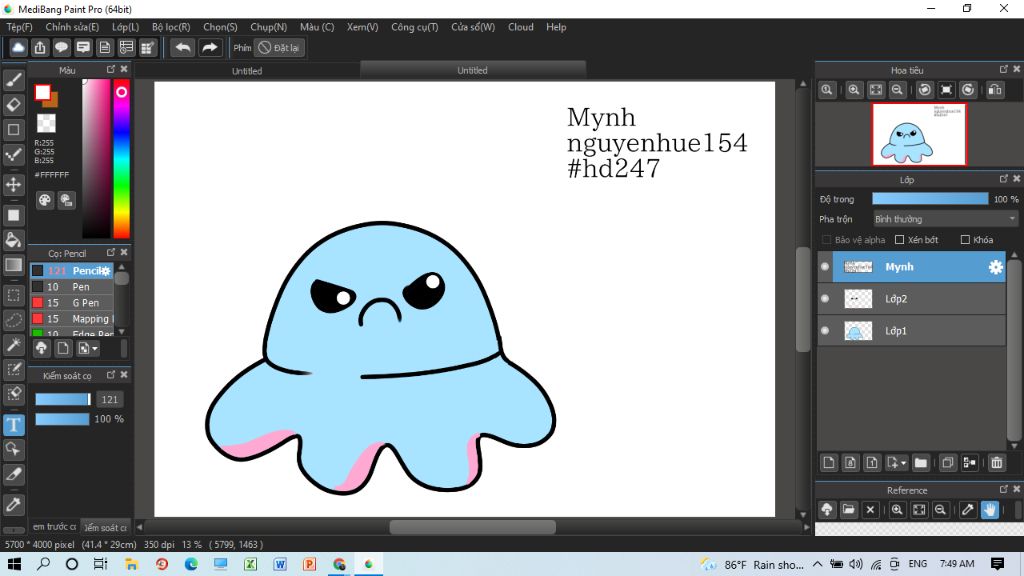Open reference image folder icon
Image resolution: width=1024 pixels, height=576 pixels.
pyautogui.click(x=848, y=510)
